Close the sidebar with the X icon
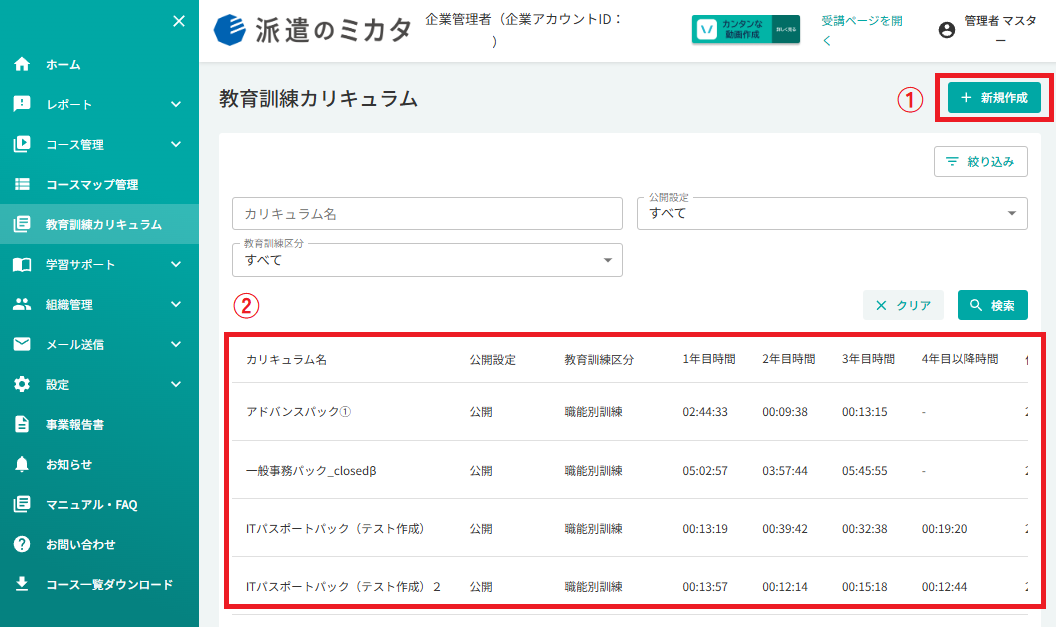This screenshot has width=1056, height=627. 178,21
